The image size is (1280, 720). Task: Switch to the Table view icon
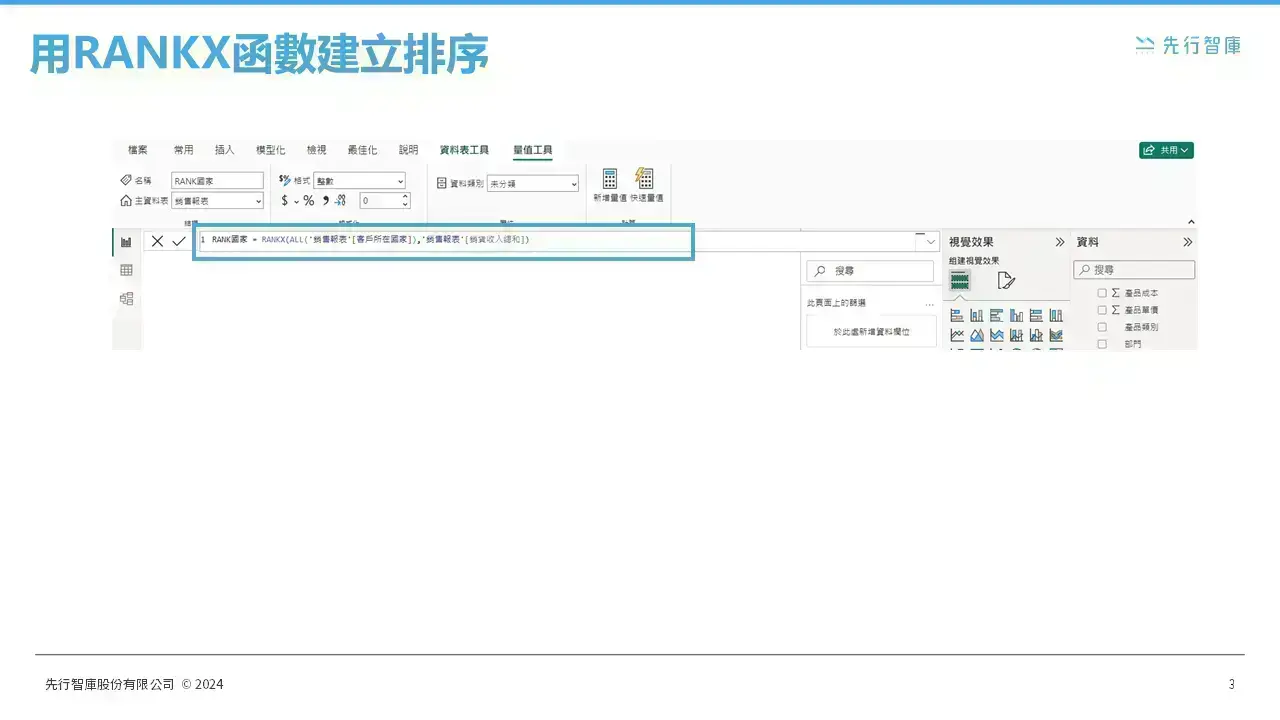coord(126,270)
